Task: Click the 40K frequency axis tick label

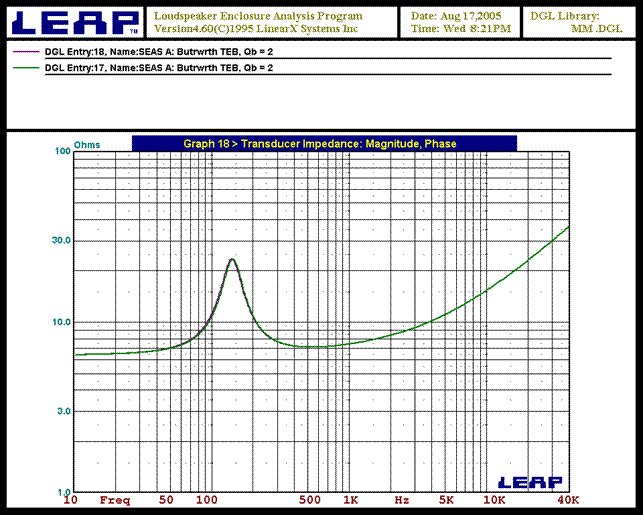Action: 568,499
